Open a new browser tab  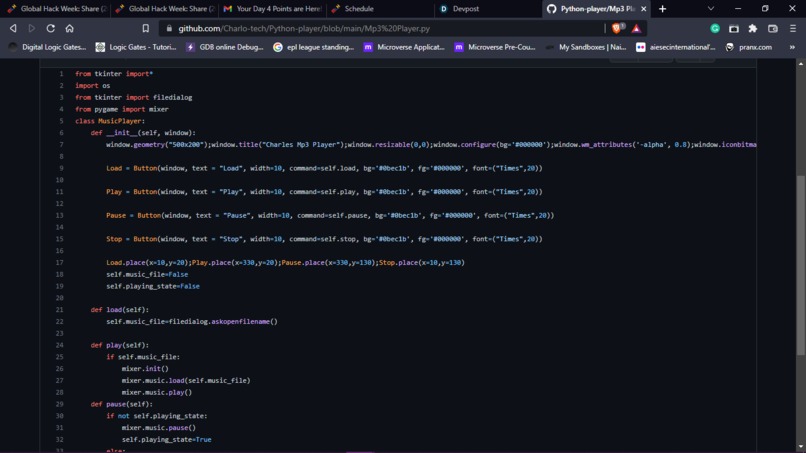coord(663,9)
